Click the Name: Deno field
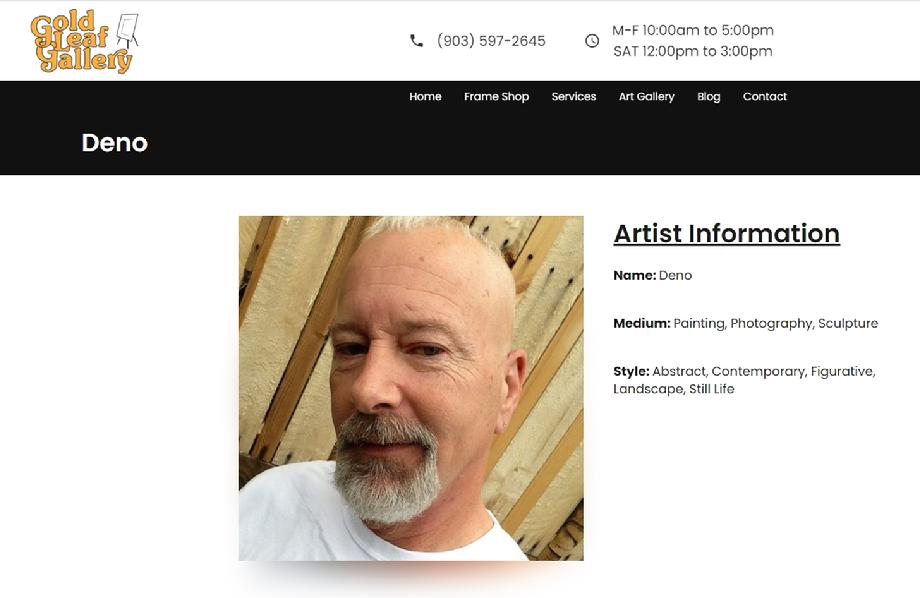Viewport: 920px width, 598px height. coord(652,275)
